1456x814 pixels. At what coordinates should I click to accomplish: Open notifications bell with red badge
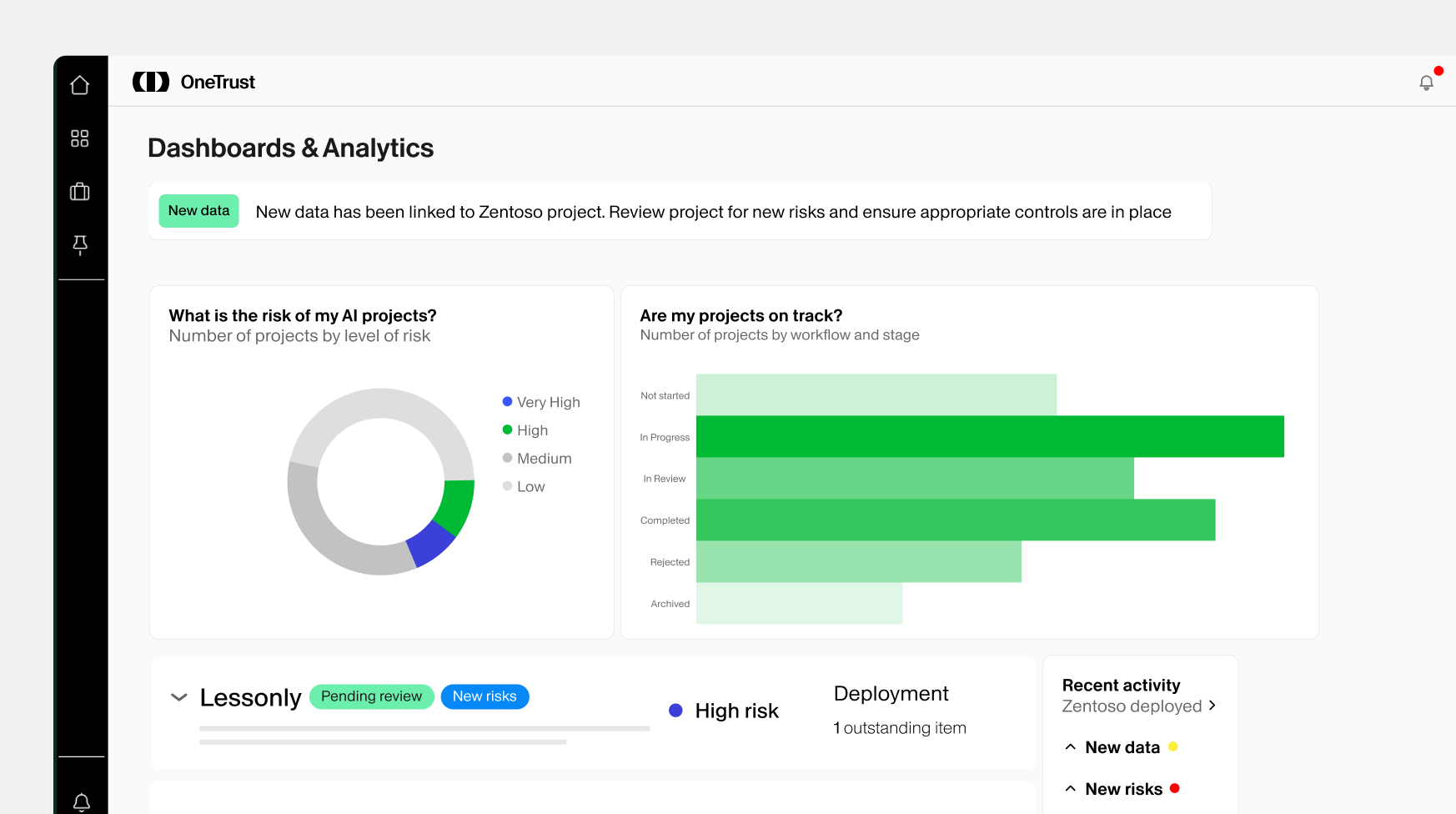click(x=1426, y=82)
